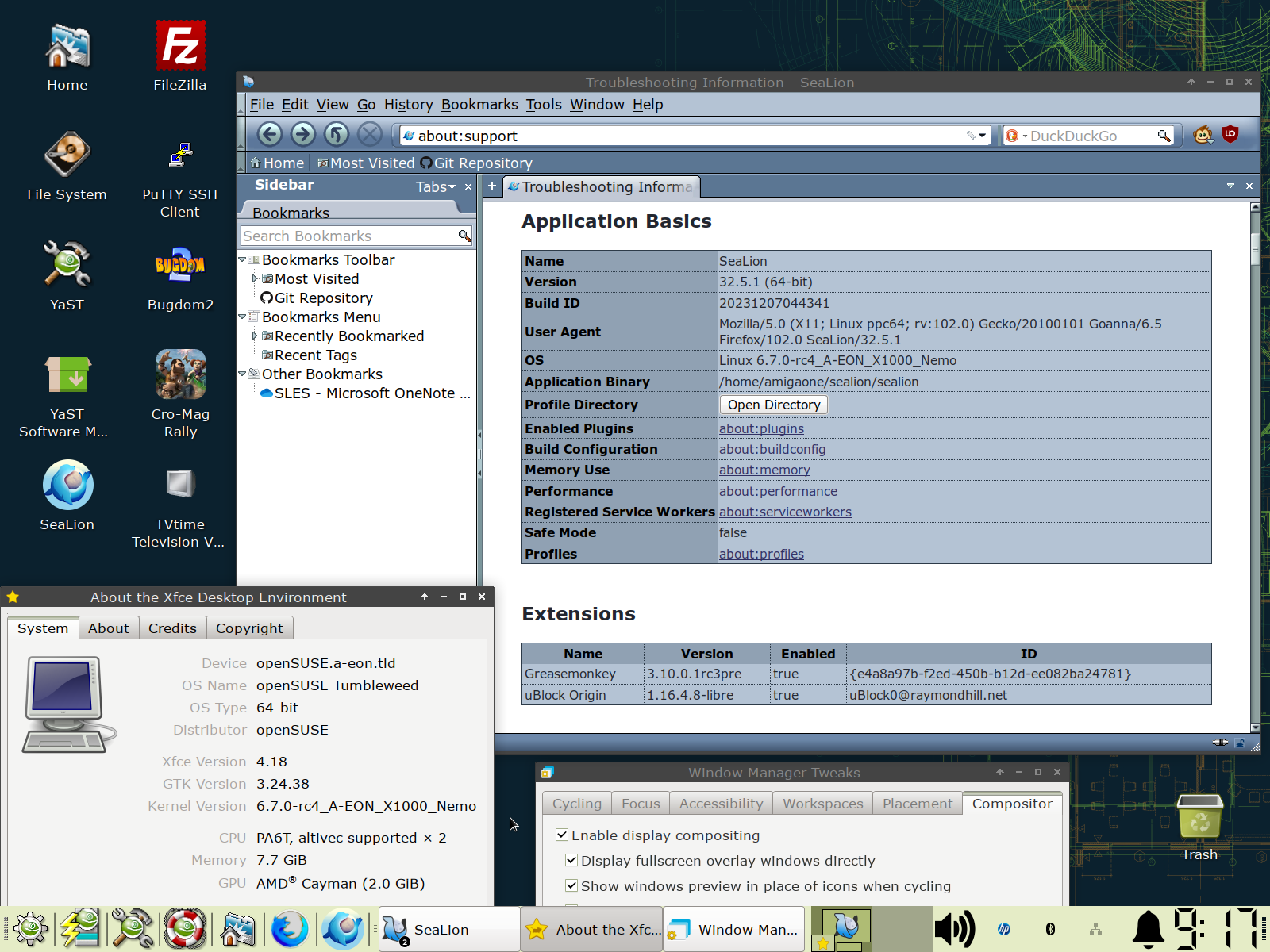Image resolution: width=1270 pixels, height=952 pixels.
Task: Click the Bluetooth tray icon
Action: pyautogui.click(x=1050, y=929)
